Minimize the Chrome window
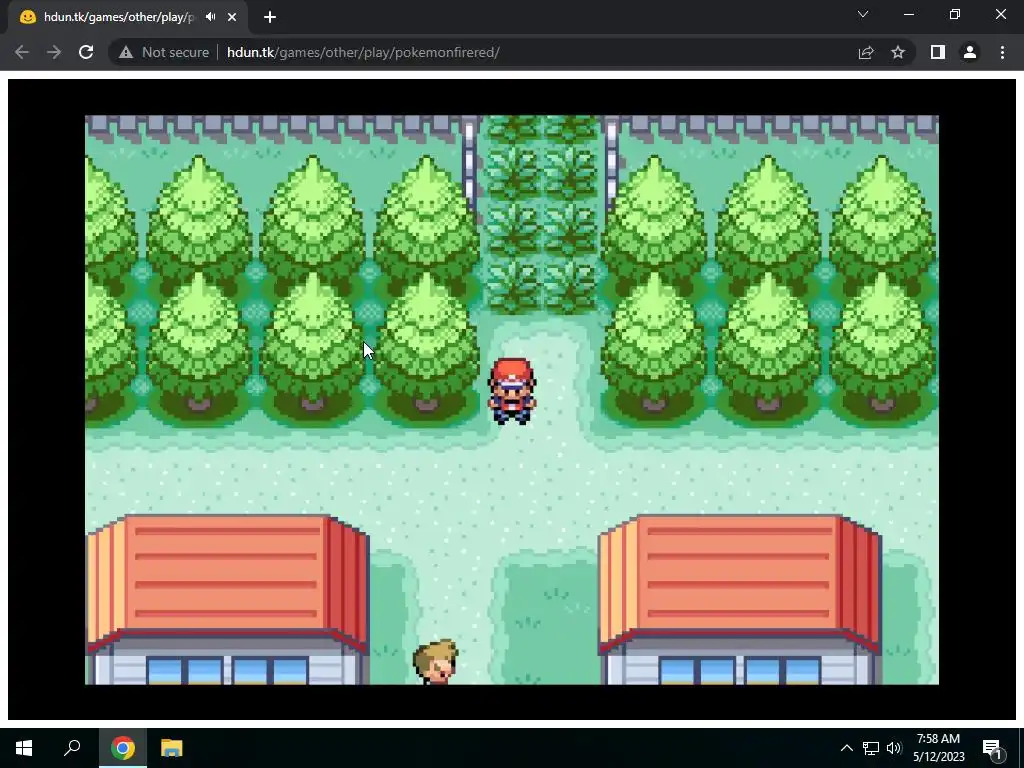Viewport: 1024px width, 768px height. coord(908,14)
